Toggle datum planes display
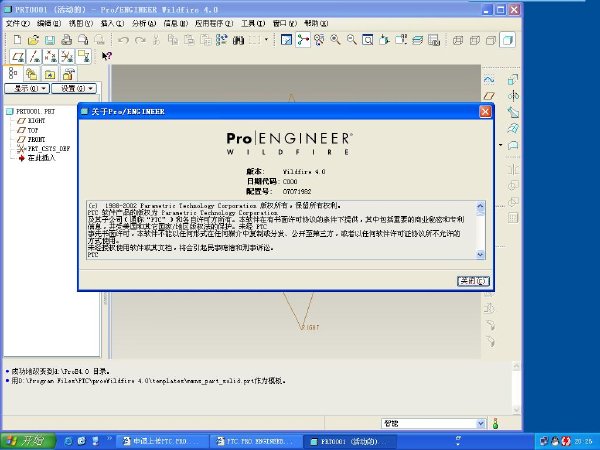Image resolution: width=600 pixels, height=450 pixels. 18,57
